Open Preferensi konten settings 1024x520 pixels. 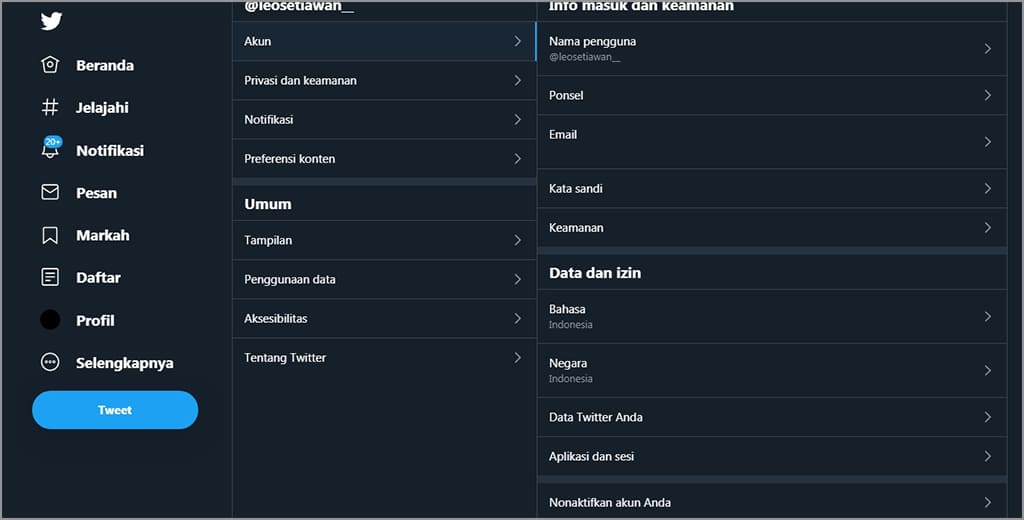pyautogui.click(x=384, y=159)
